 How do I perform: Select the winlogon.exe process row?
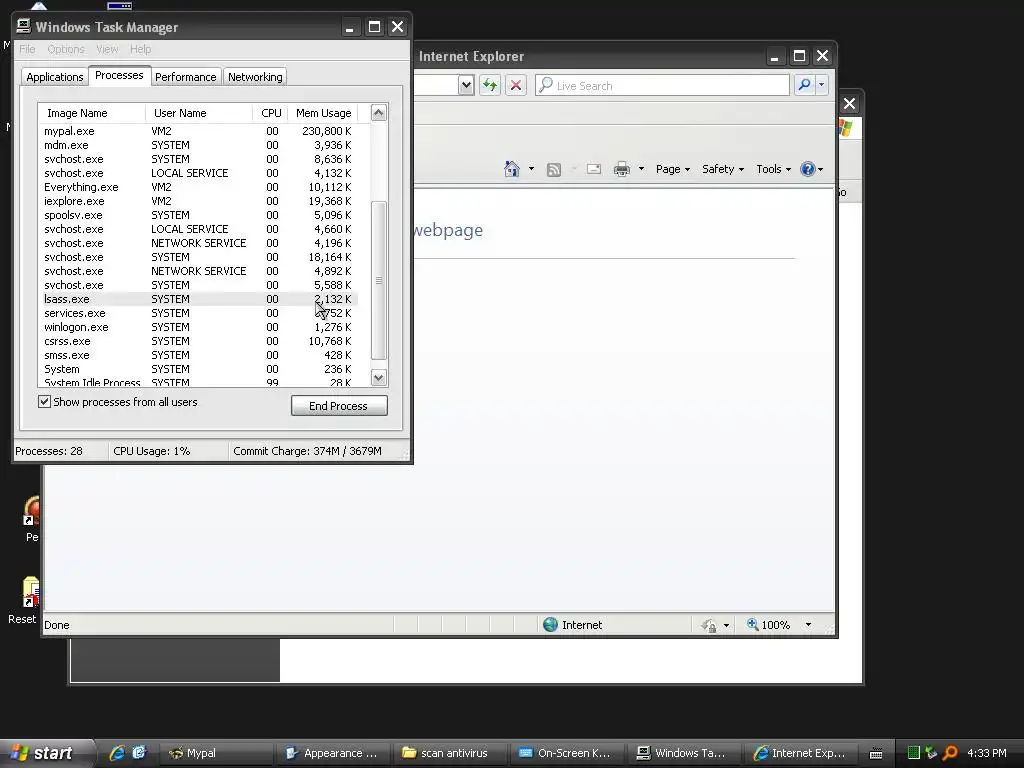(x=198, y=327)
